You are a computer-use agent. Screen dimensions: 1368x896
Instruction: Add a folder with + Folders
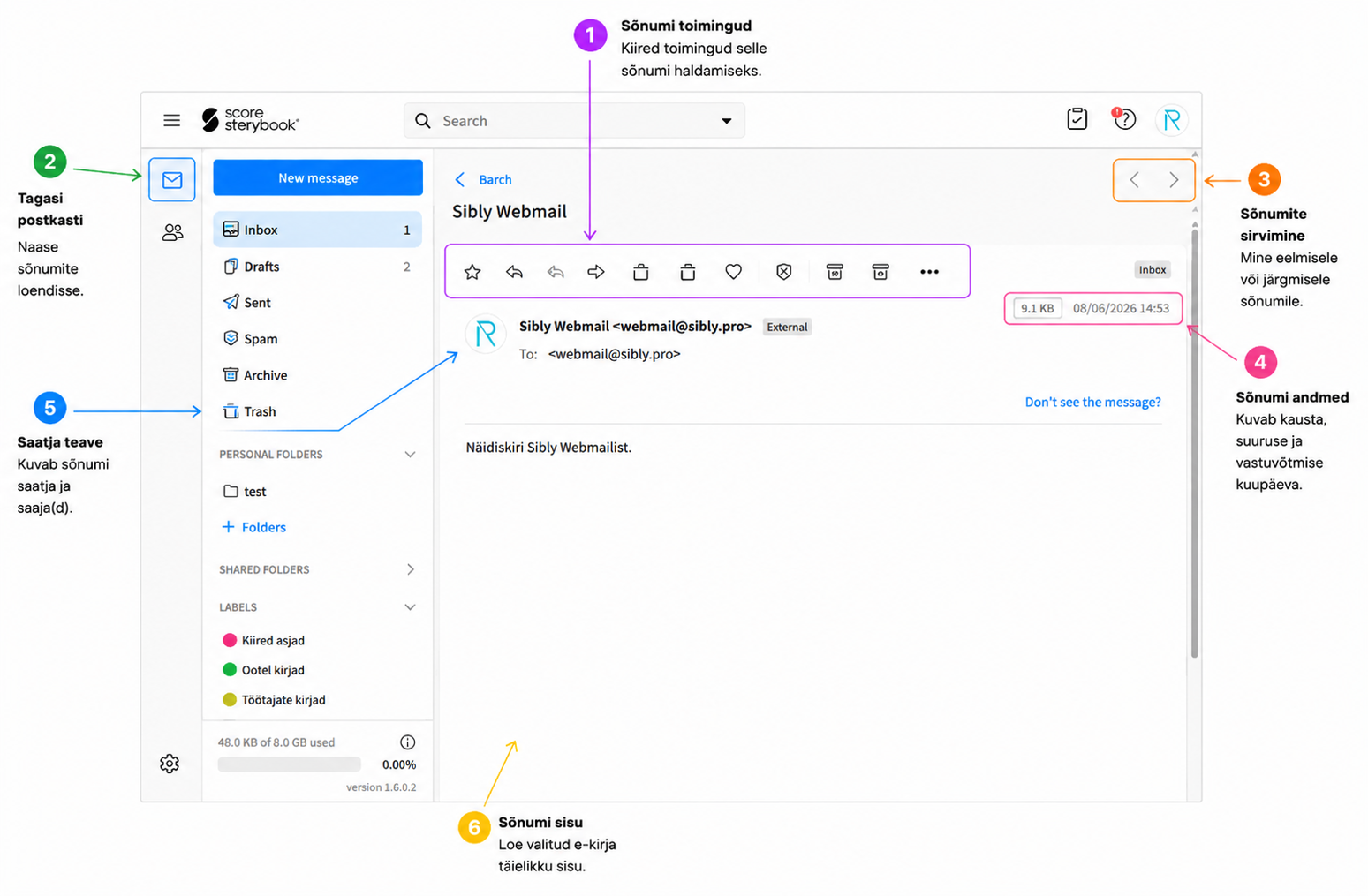[253, 527]
